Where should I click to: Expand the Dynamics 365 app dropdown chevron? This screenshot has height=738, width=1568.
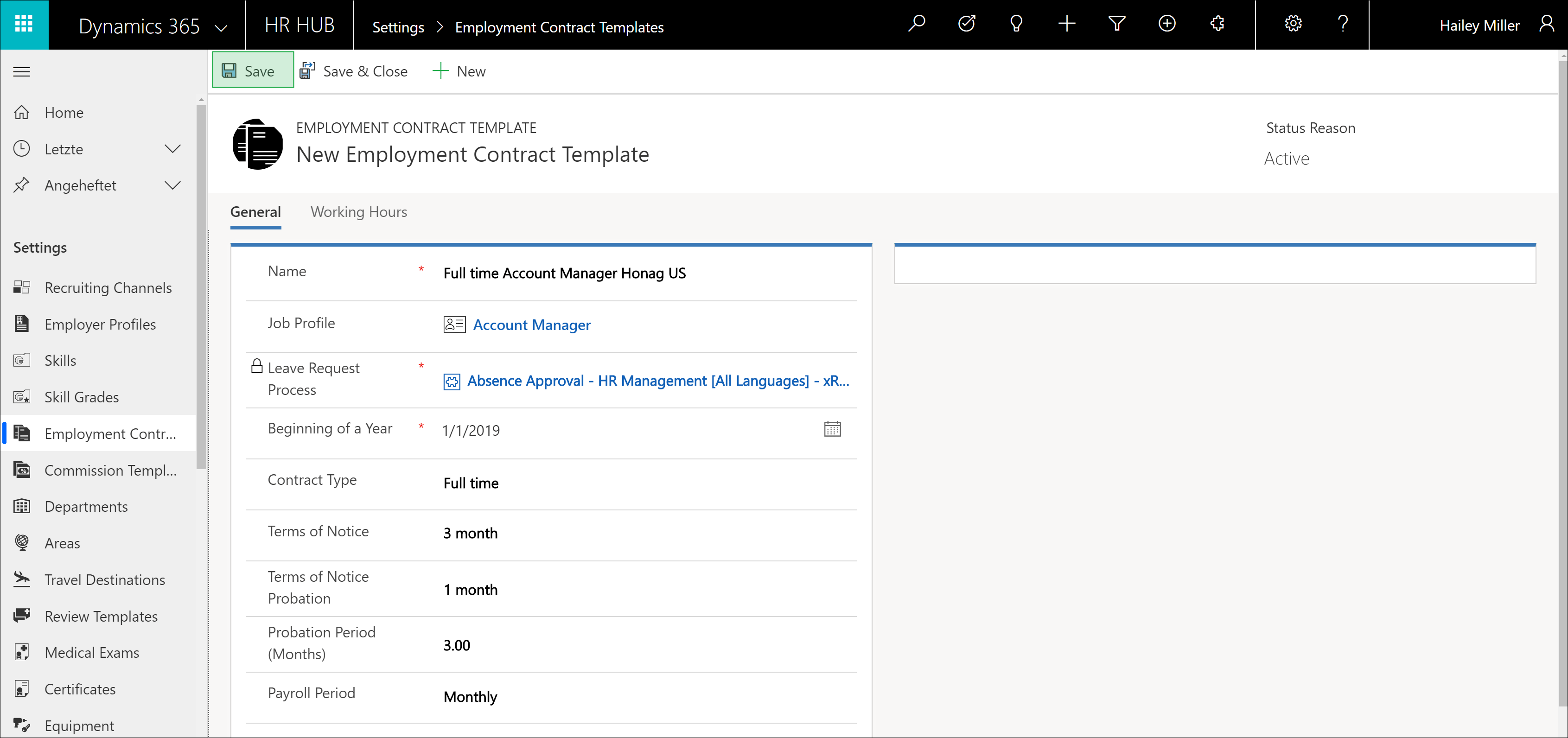[x=221, y=27]
